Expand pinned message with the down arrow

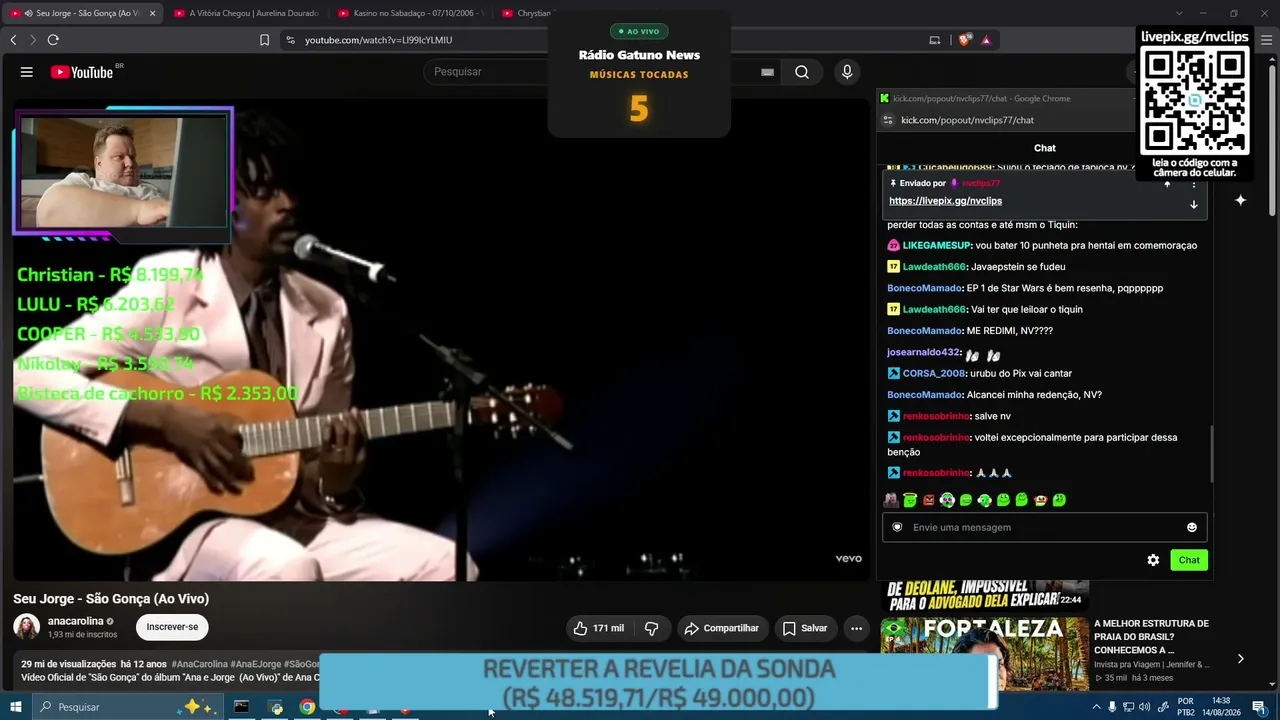pyautogui.click(x=1193, y=204)
